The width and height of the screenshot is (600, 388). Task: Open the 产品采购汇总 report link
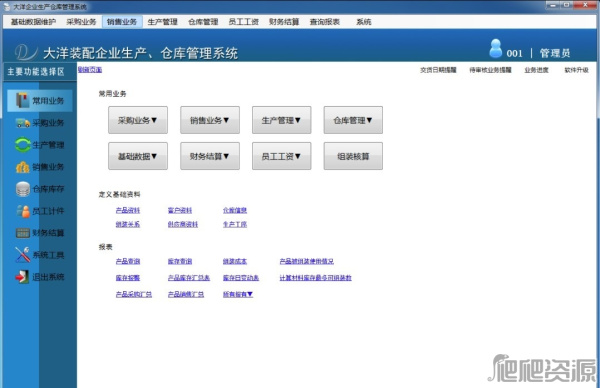134,294
